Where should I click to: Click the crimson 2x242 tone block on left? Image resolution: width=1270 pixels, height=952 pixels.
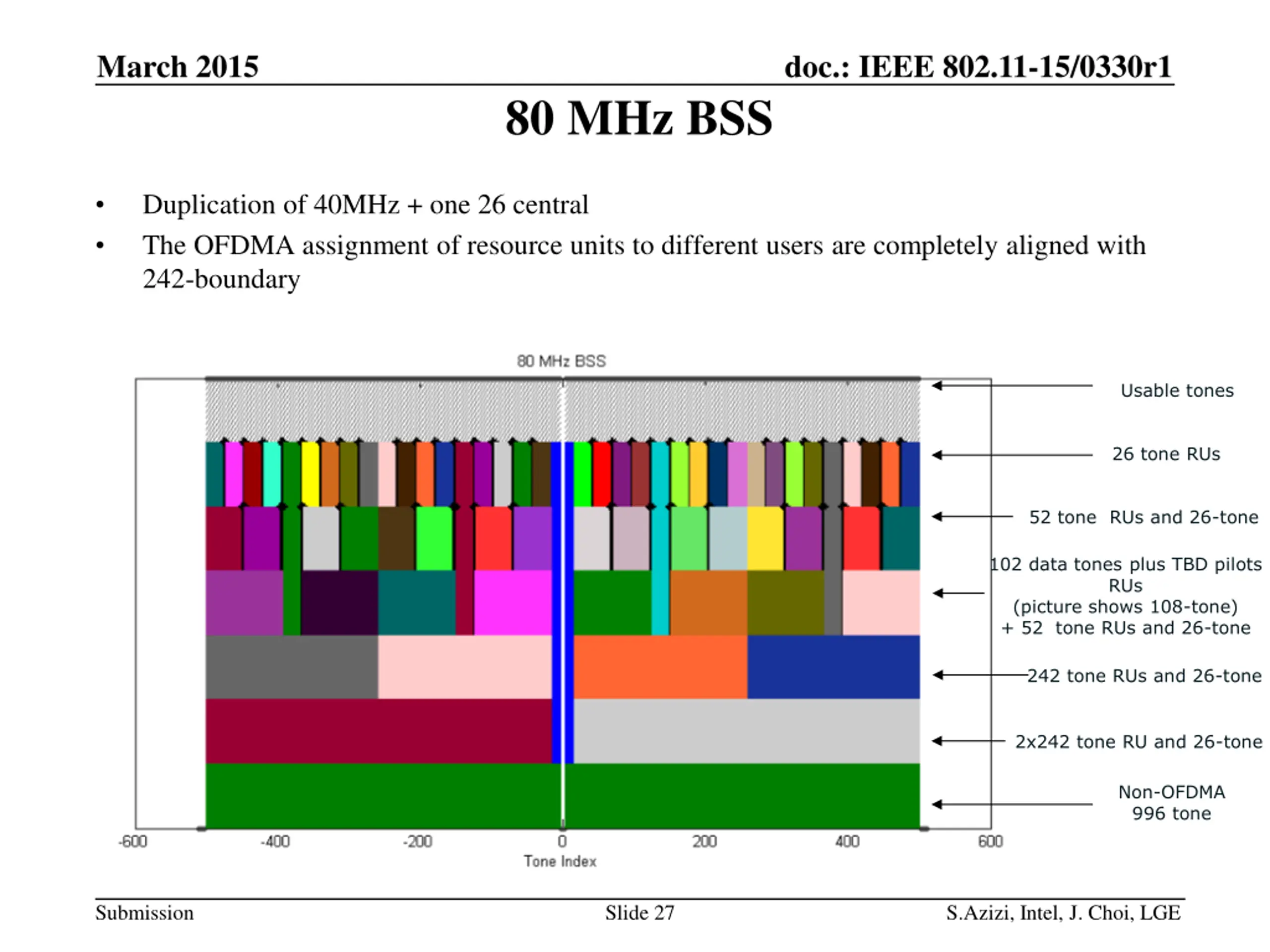[379, 730]
